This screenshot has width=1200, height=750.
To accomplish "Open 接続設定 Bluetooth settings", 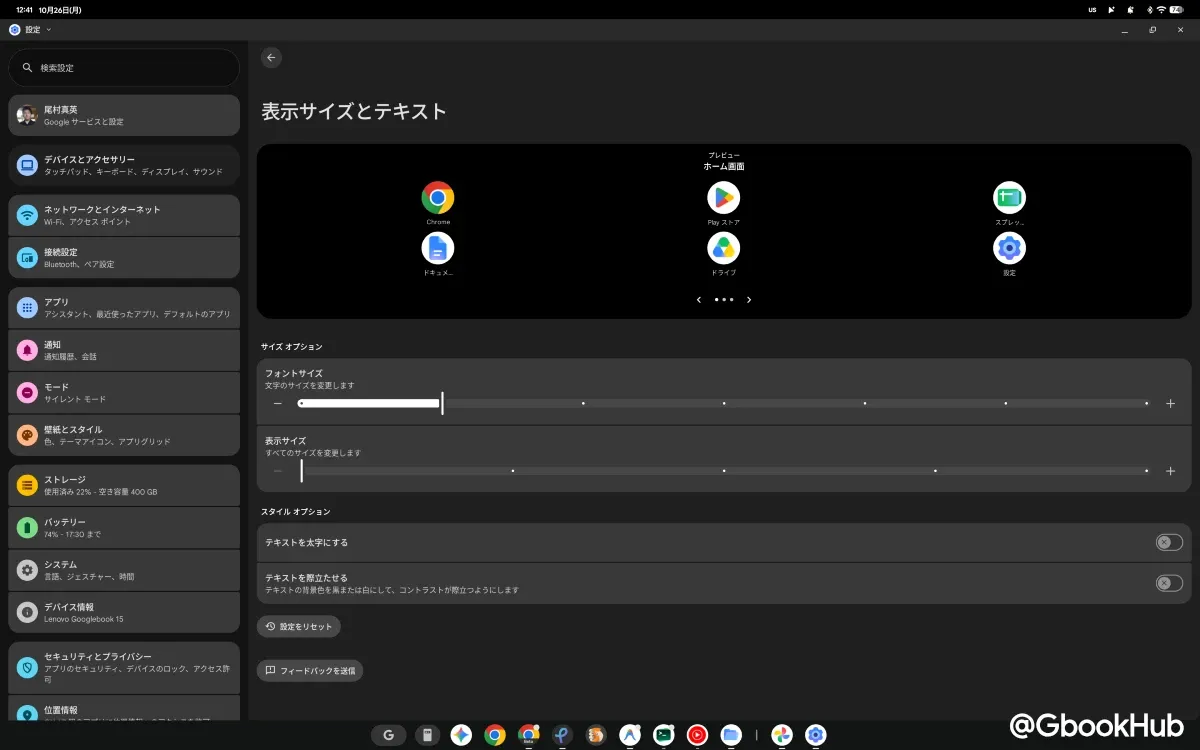I will click(x=124, y=258).
